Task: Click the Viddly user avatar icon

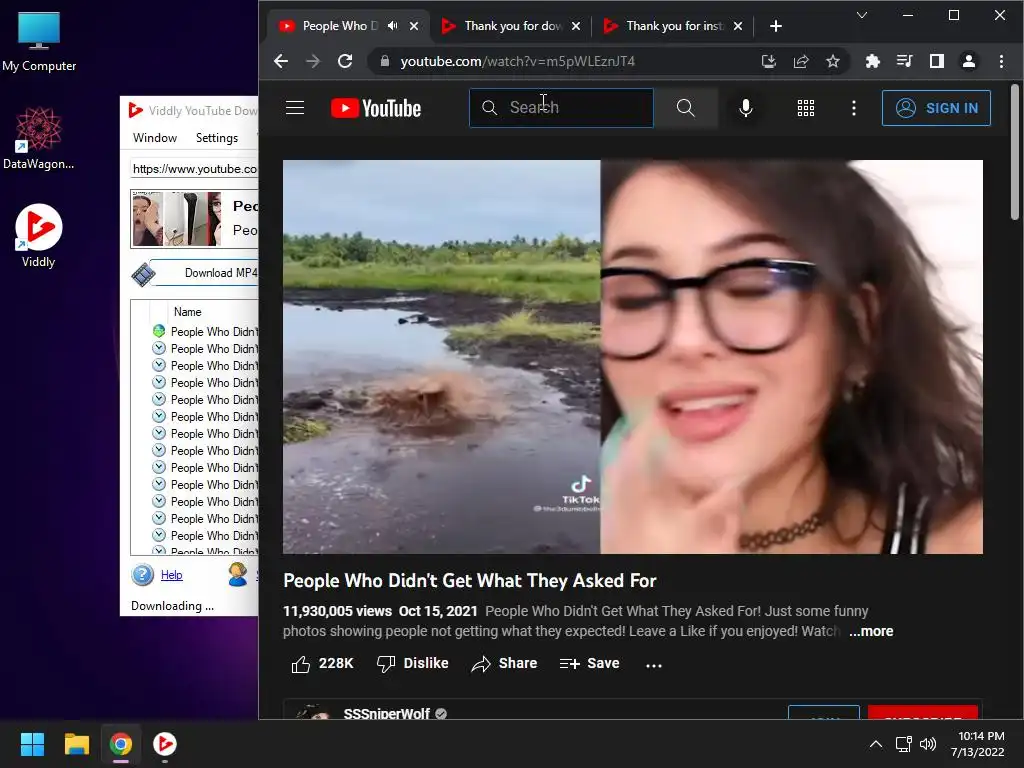Action: [x=238, y=574]
